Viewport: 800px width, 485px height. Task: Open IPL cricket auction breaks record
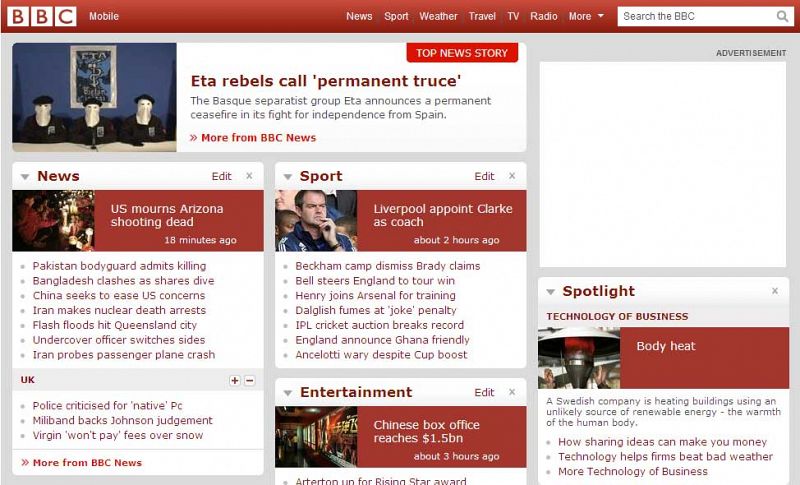click(x=380, y=325)
